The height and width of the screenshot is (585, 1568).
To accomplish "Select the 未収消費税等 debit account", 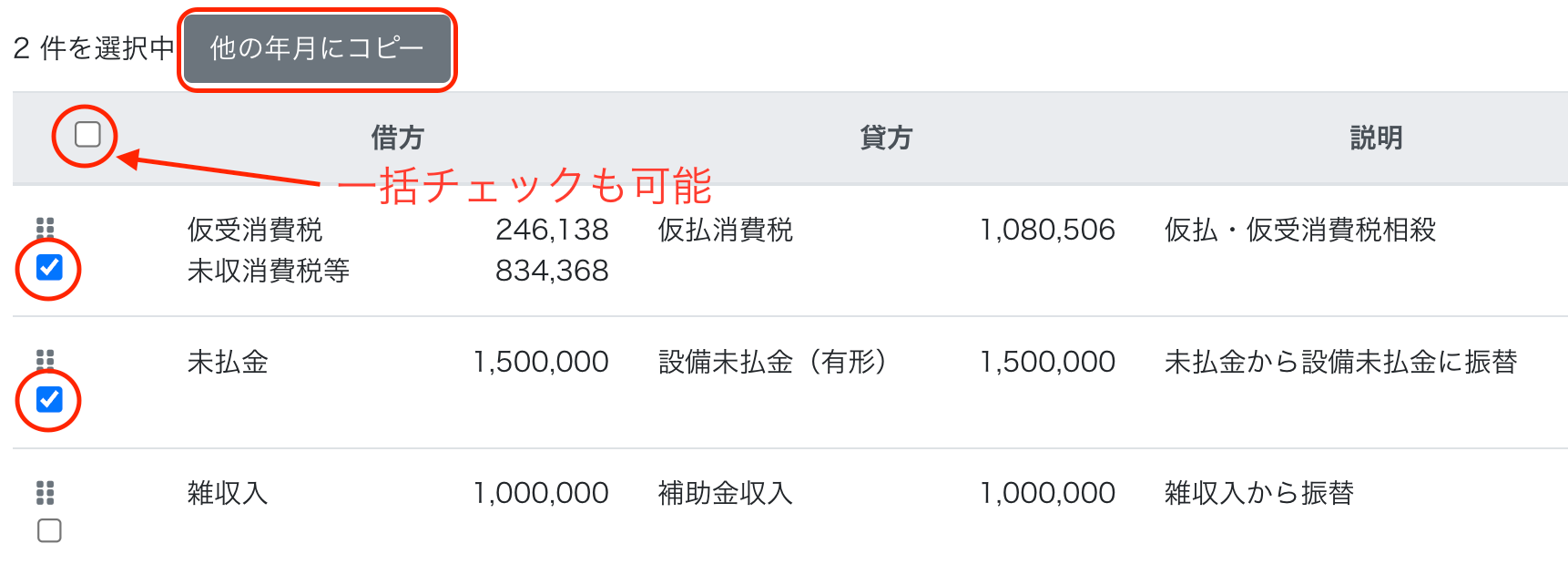I will pos(269,272).
